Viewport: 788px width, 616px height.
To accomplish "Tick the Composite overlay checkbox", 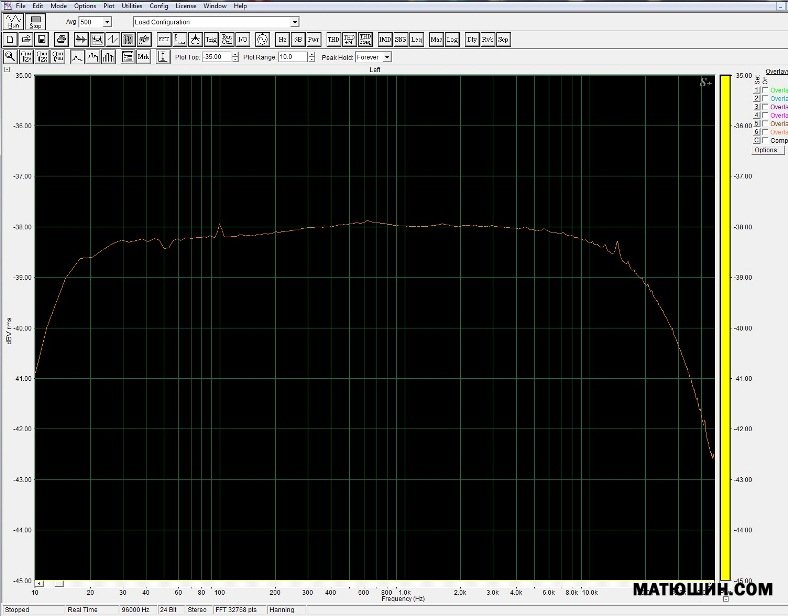I will point(766,140).
